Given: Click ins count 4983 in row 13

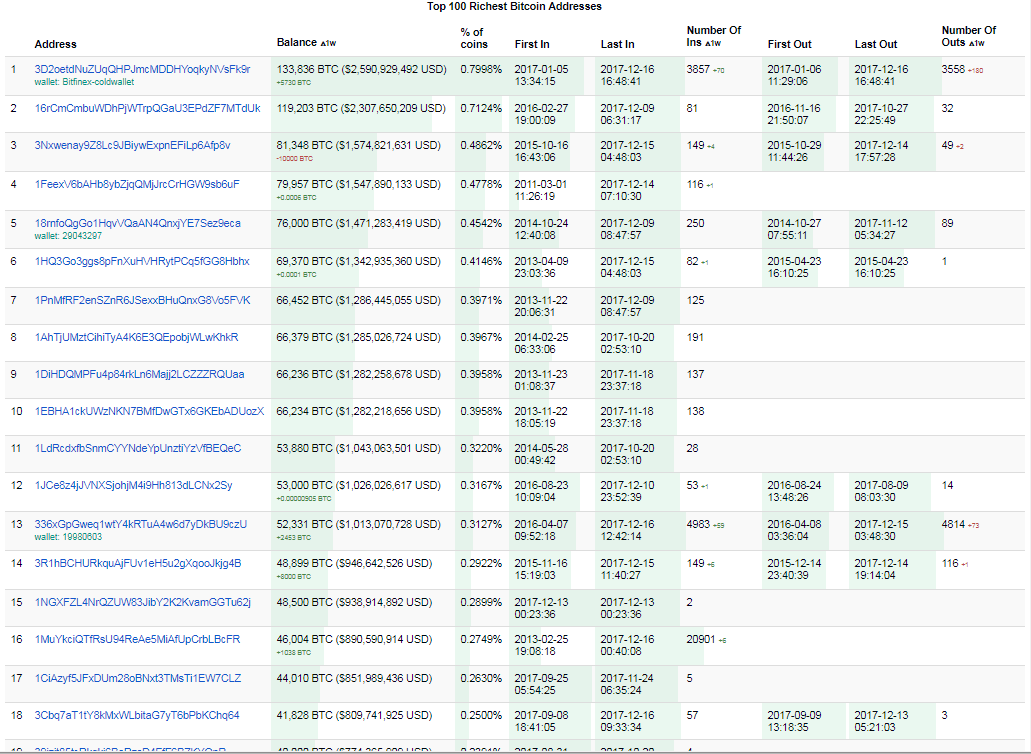Looking at the screenshot, I should click(x=698, y=524).
